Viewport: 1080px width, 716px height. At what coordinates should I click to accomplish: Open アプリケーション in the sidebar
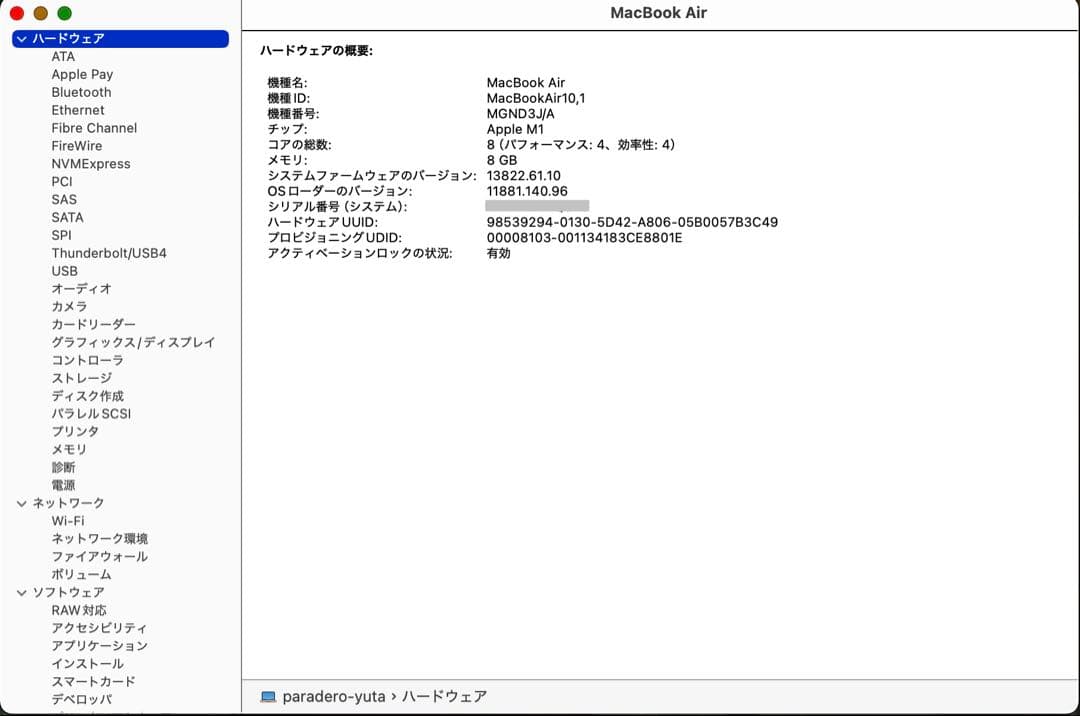pyautogui.click(x=100, y=646)
